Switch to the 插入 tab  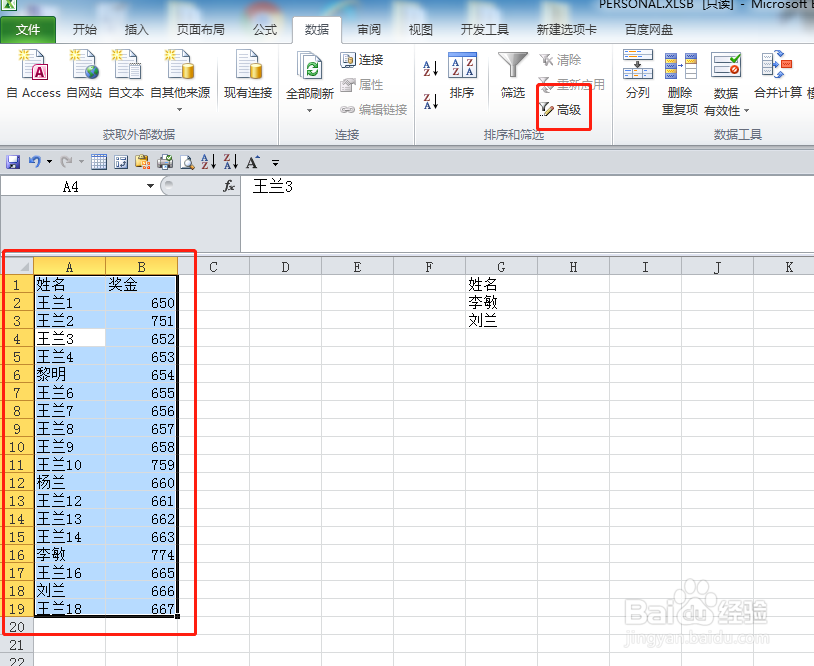137,30
